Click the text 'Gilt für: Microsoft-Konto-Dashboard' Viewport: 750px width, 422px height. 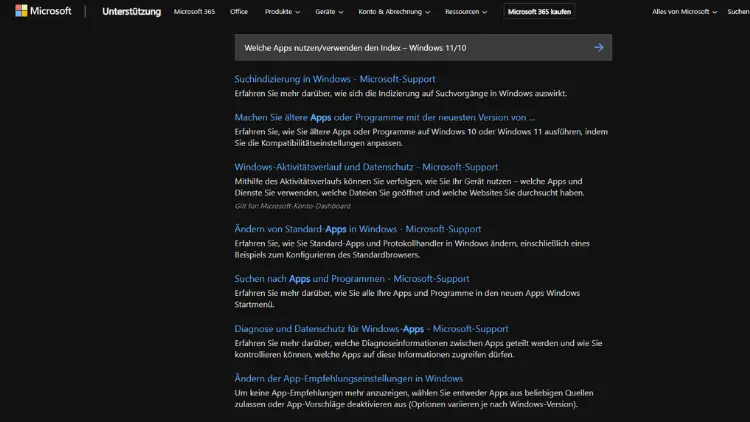tap(292, 206)
